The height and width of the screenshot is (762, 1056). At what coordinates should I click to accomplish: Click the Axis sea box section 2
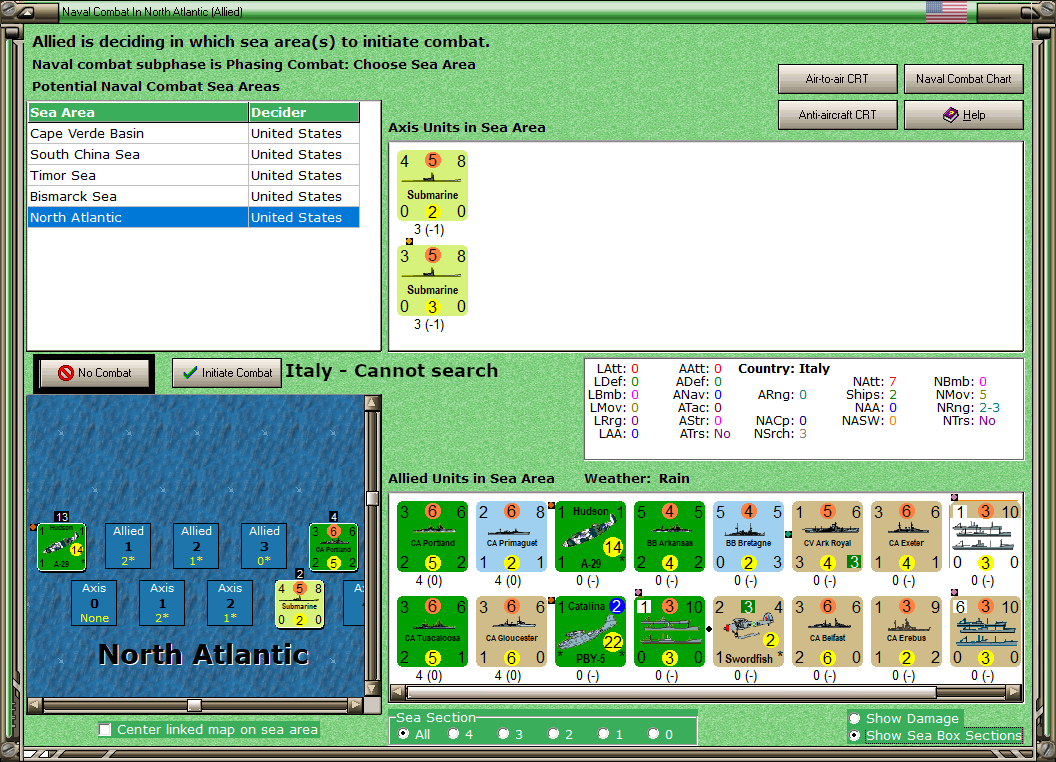pyautogui.click(x=230, y=603)
